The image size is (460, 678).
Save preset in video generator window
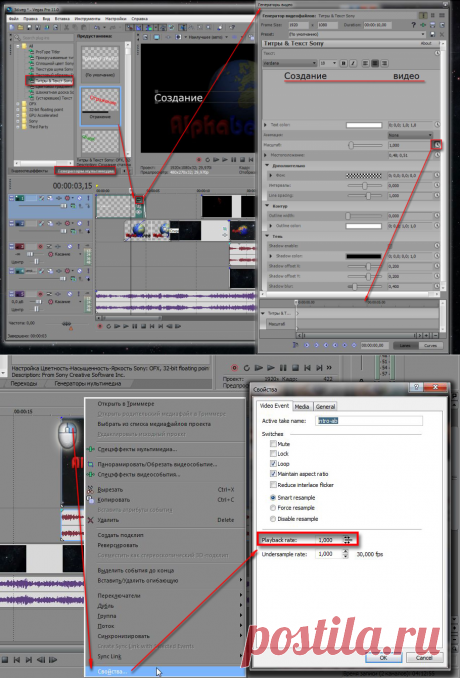tap(432, 34)
